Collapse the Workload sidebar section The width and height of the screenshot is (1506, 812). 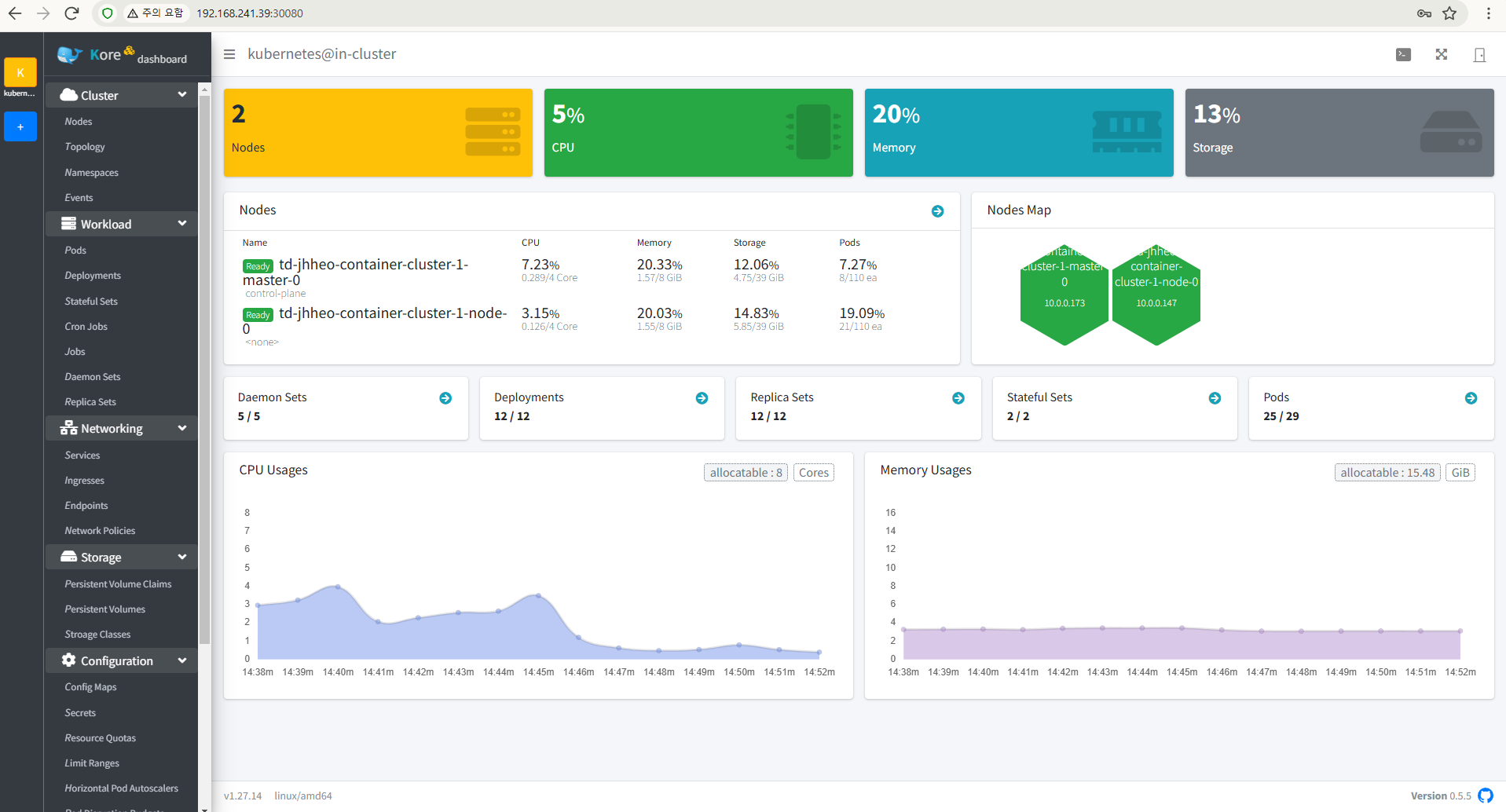coord(182,224)
